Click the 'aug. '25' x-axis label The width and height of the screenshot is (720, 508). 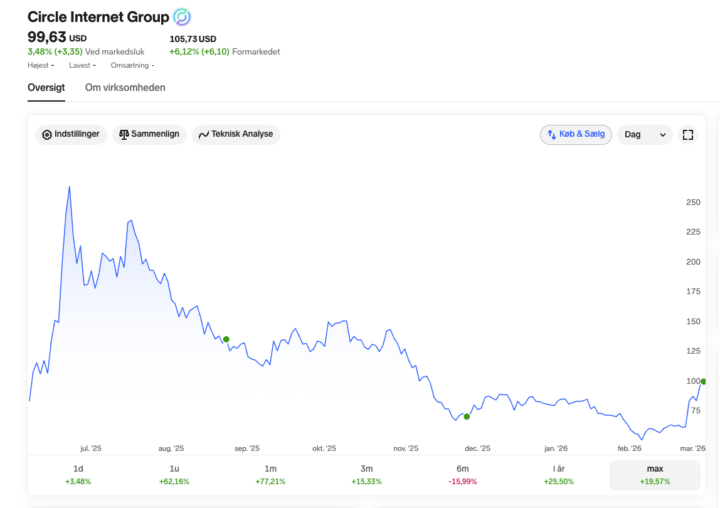click(x=171, y=448)
